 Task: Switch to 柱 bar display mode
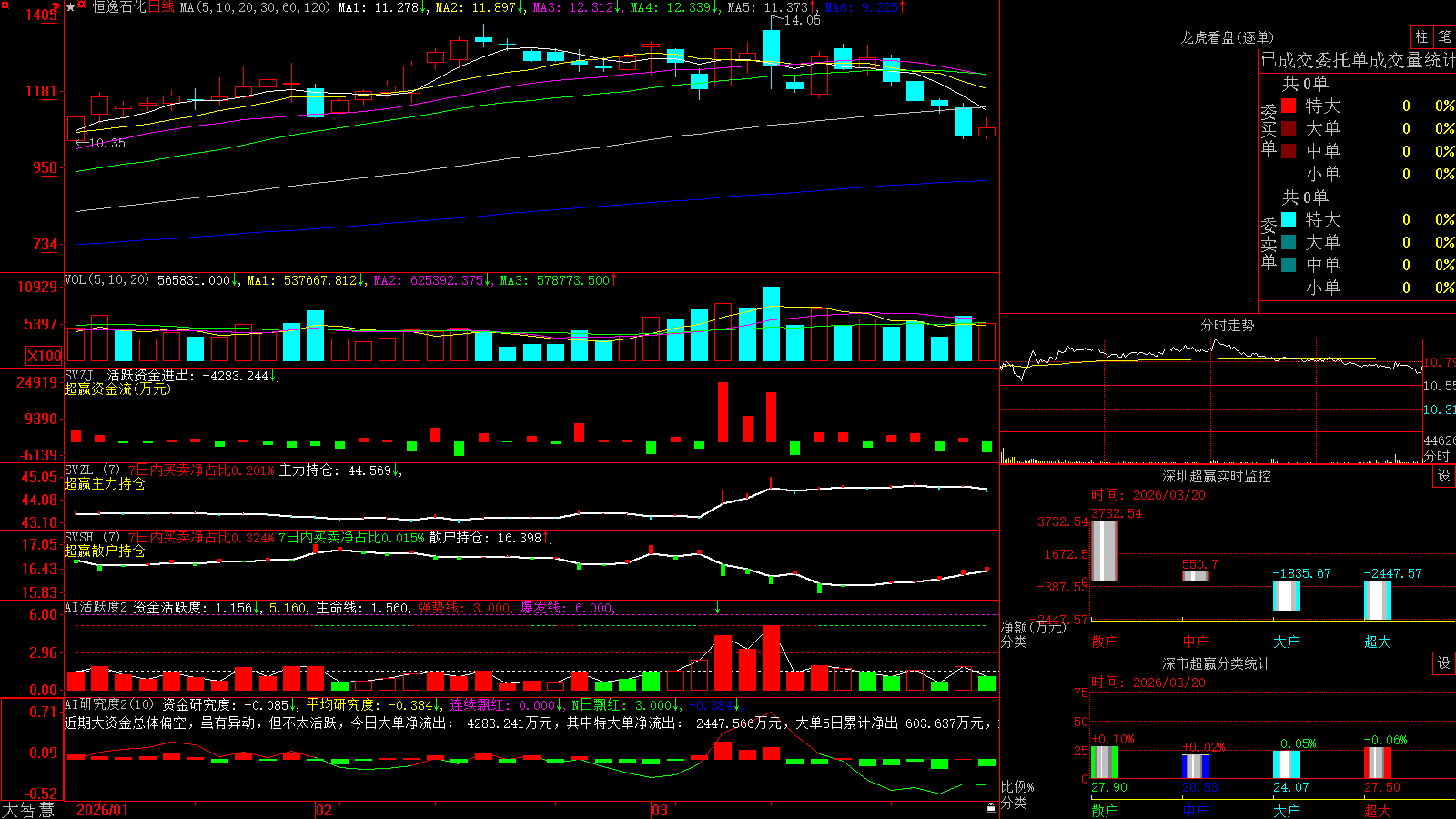point(1421,36)
